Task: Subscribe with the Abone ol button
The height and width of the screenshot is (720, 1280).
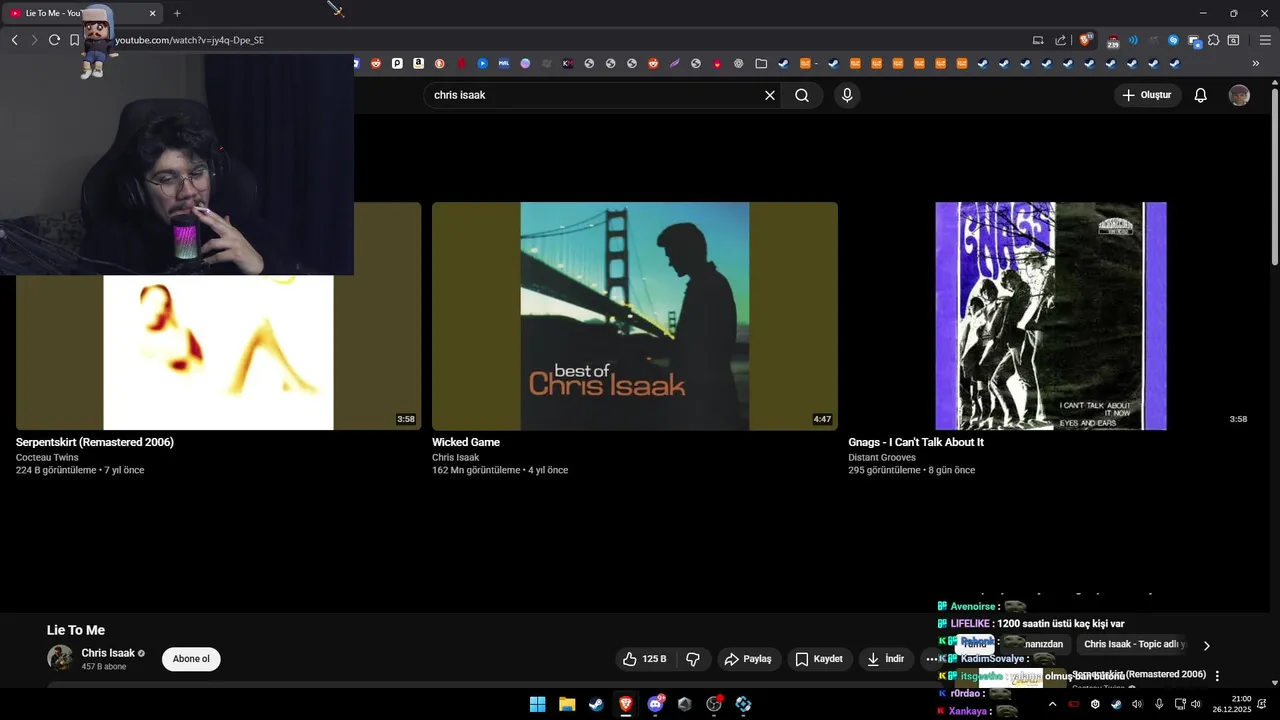Action: coord(191,659)
